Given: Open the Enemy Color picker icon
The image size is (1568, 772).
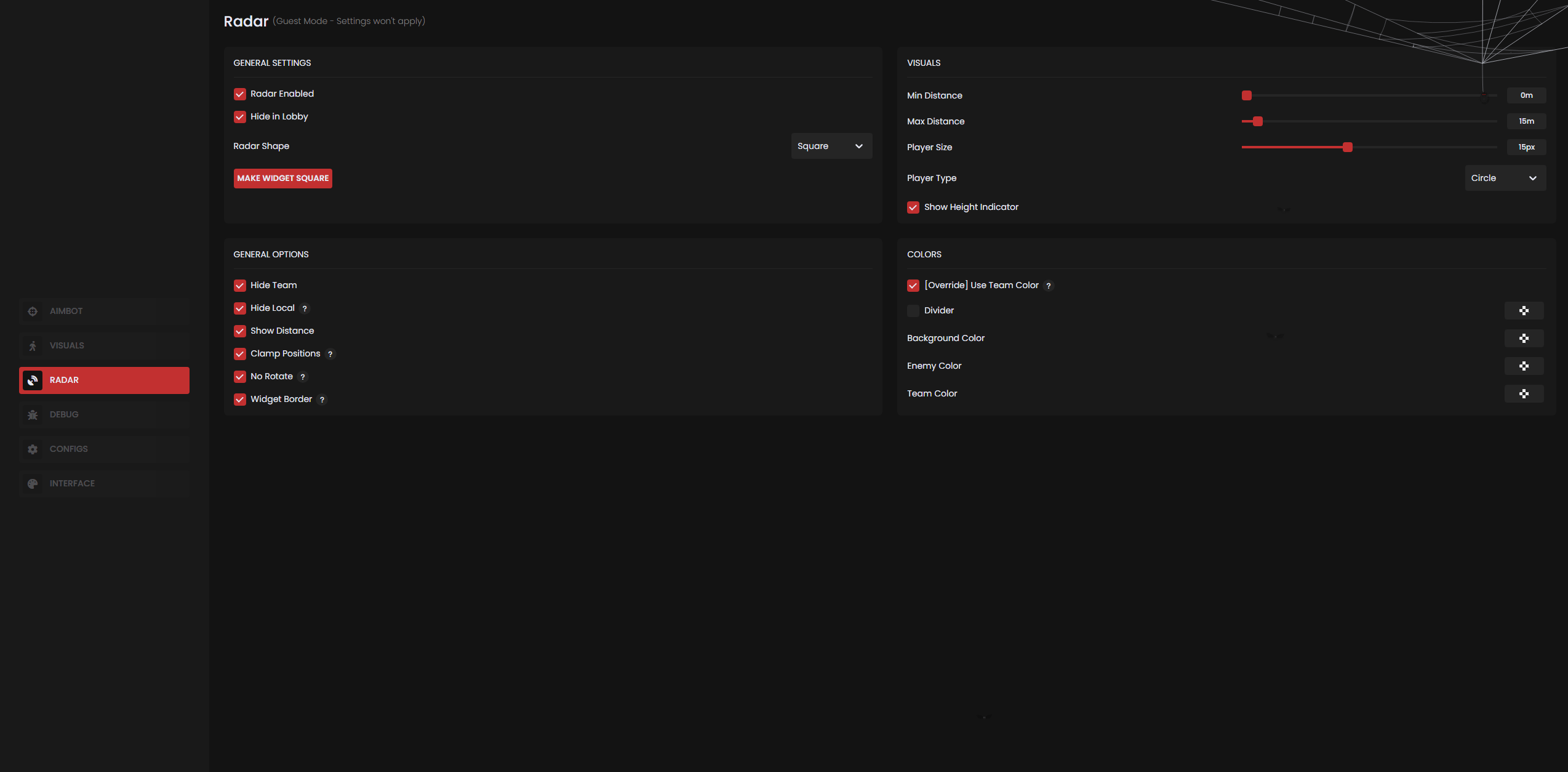Looking at the screenshot, I should 1524,366.
